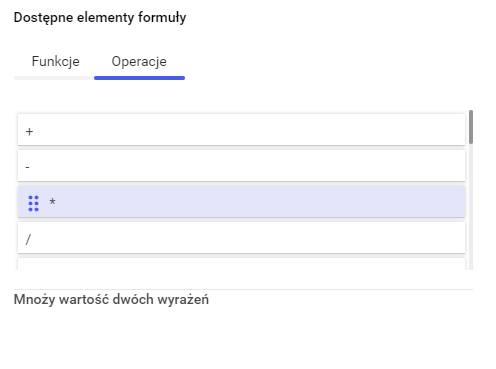496x369 pixels.
Task: Pick the division operation list row
Action: (x=241, y=238)
